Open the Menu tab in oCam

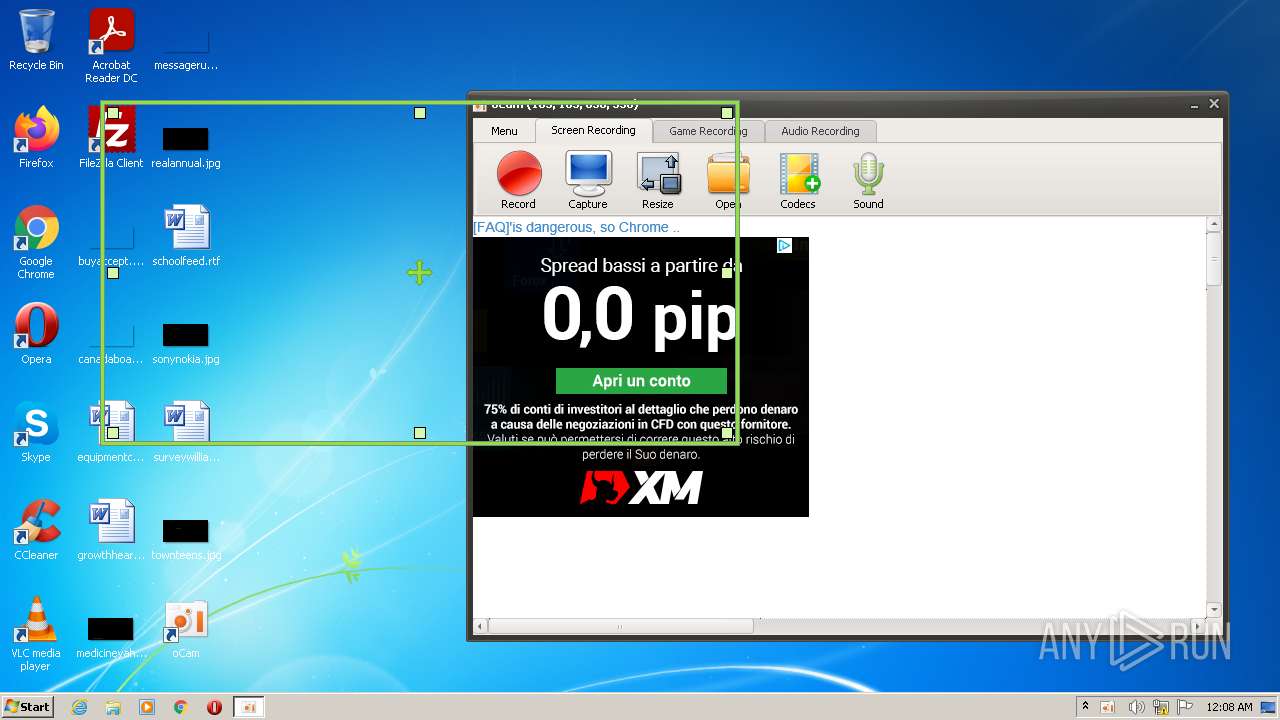click(504, 131)
